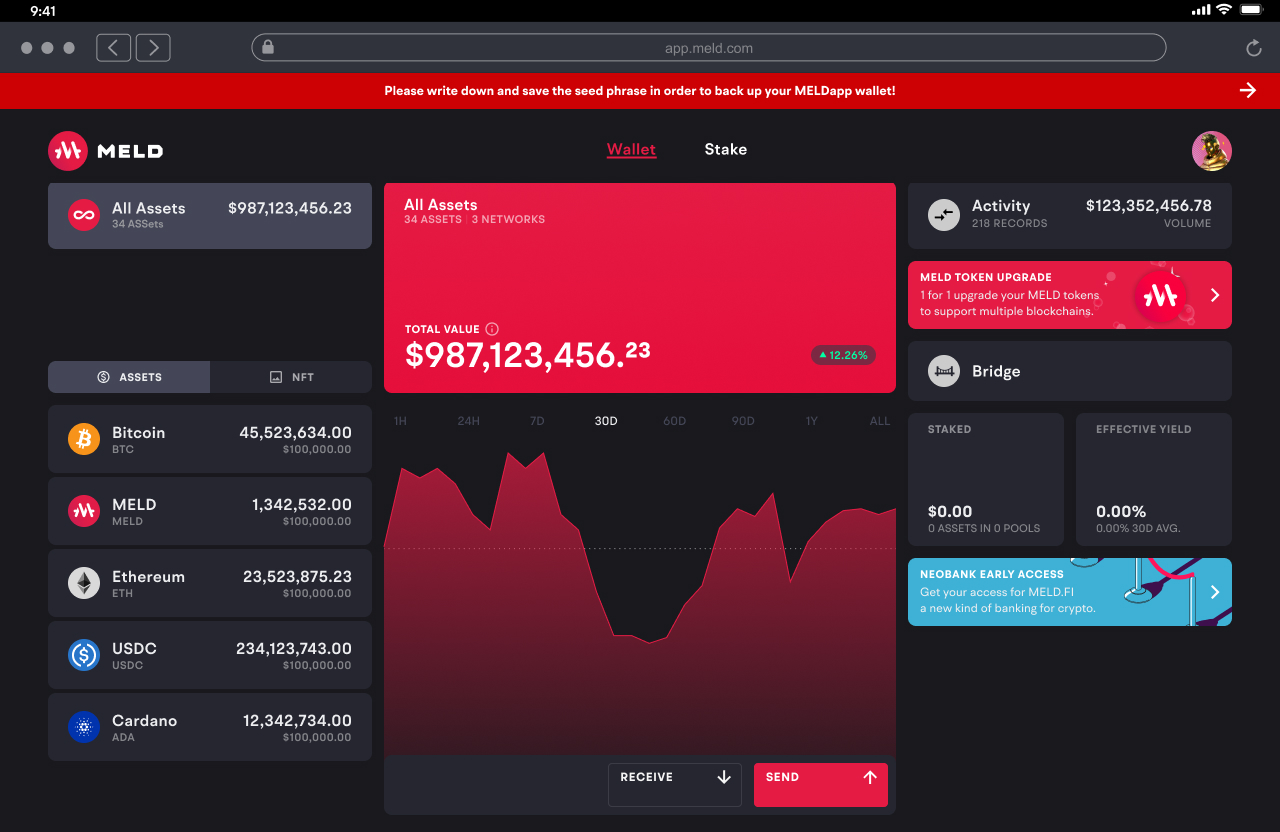Open the EFFECTIVE YIELD 0.00% card
Image resolution: width=1280 pixels, height=832 pixels.
[x=1154, y=479]
